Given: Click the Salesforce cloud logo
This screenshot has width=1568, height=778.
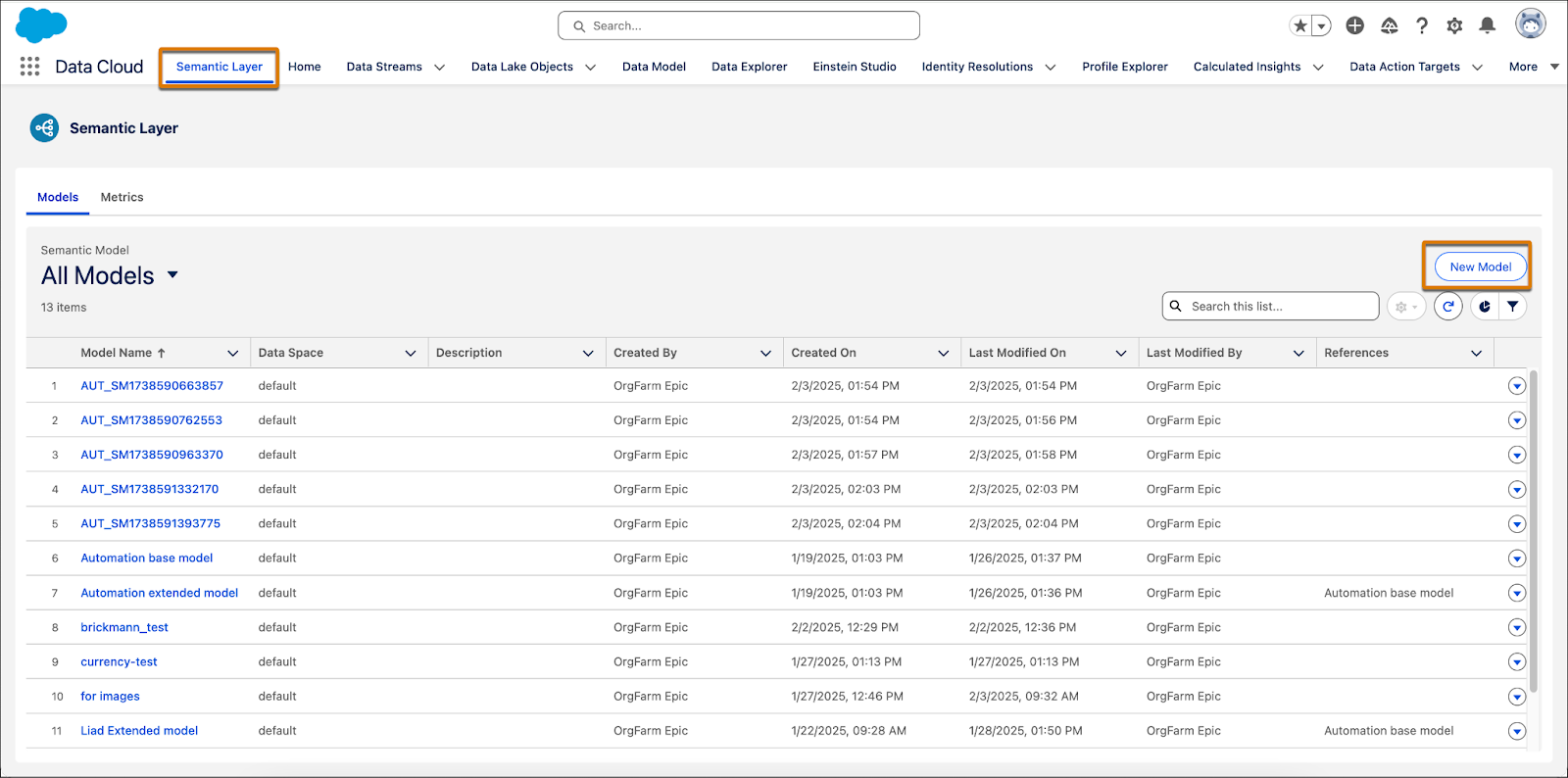Looking at the screenshot, I should click(41, 24).
